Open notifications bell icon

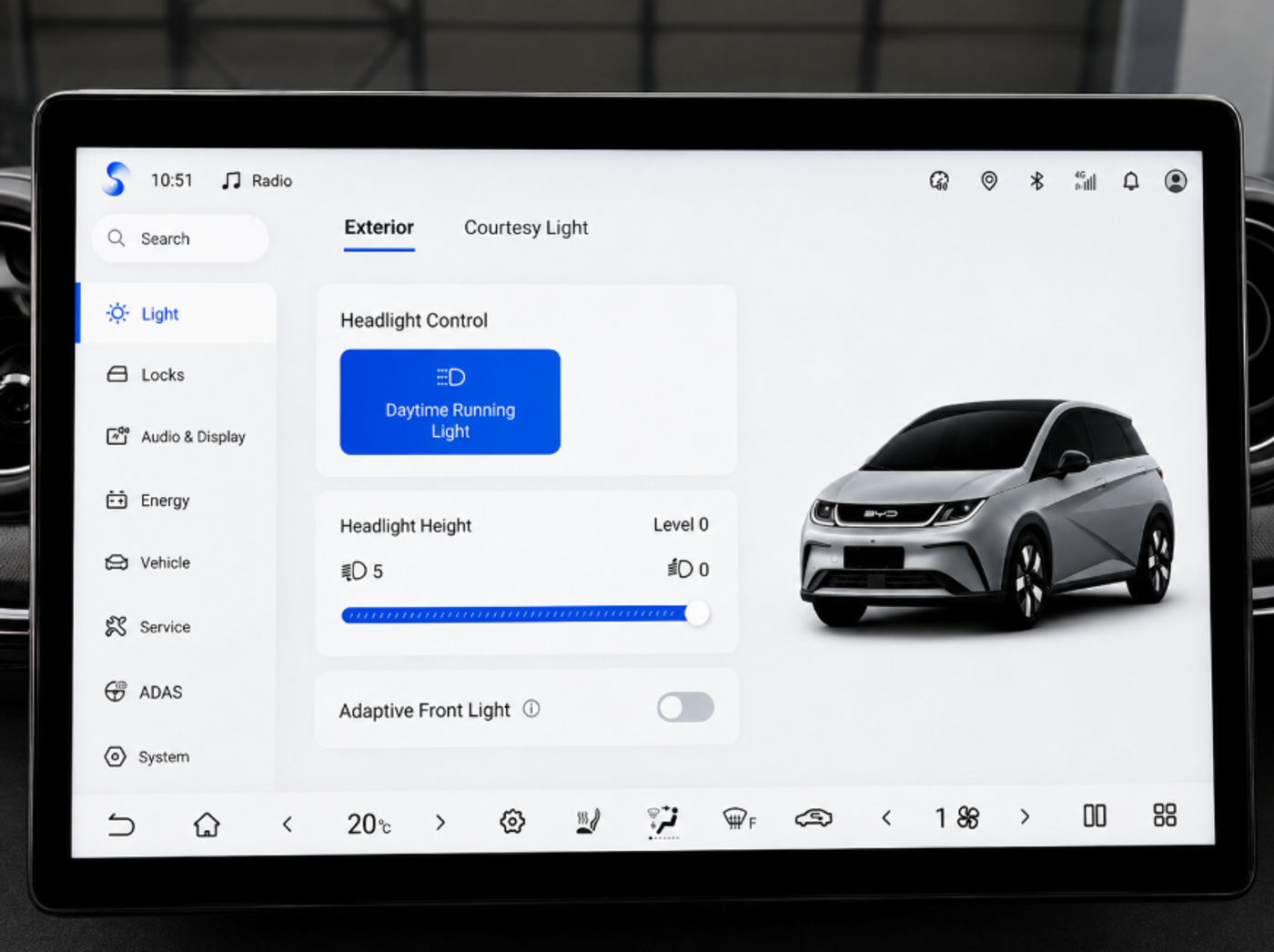[1131, 181]
